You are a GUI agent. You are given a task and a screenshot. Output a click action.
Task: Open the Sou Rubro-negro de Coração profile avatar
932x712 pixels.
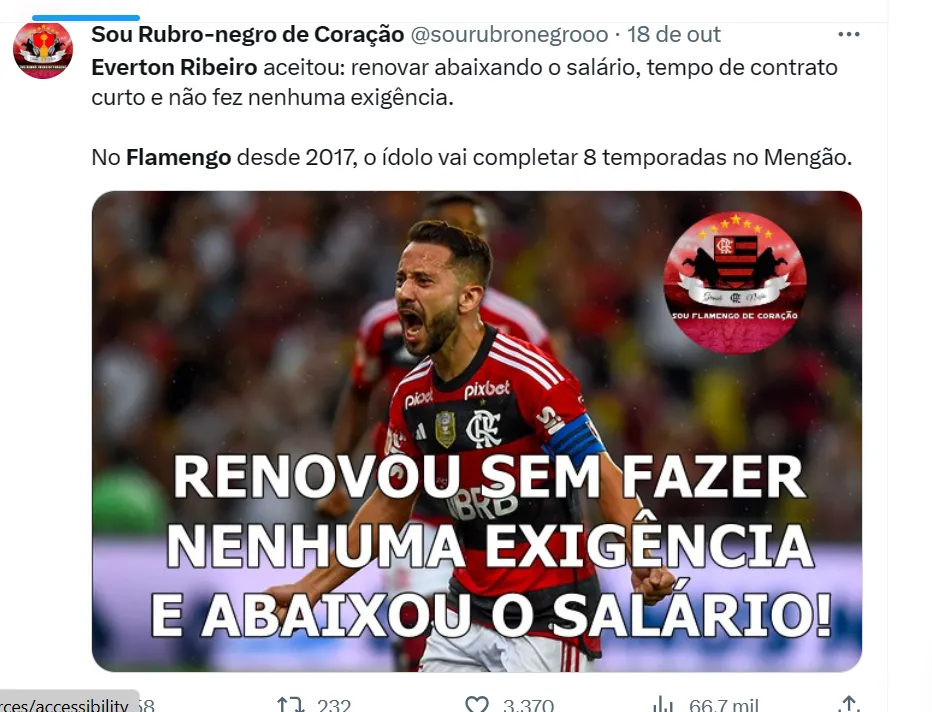(43, 51)
